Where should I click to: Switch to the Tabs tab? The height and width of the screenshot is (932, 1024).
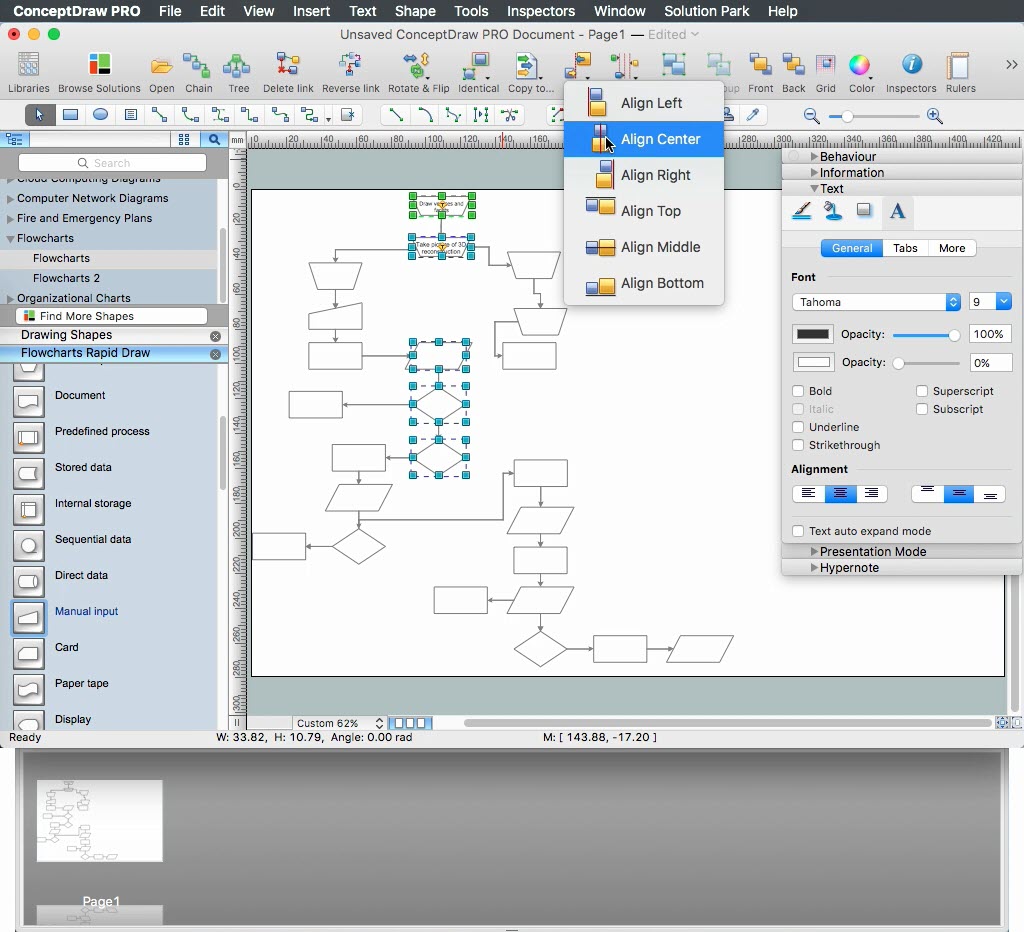tap(905, 248)
